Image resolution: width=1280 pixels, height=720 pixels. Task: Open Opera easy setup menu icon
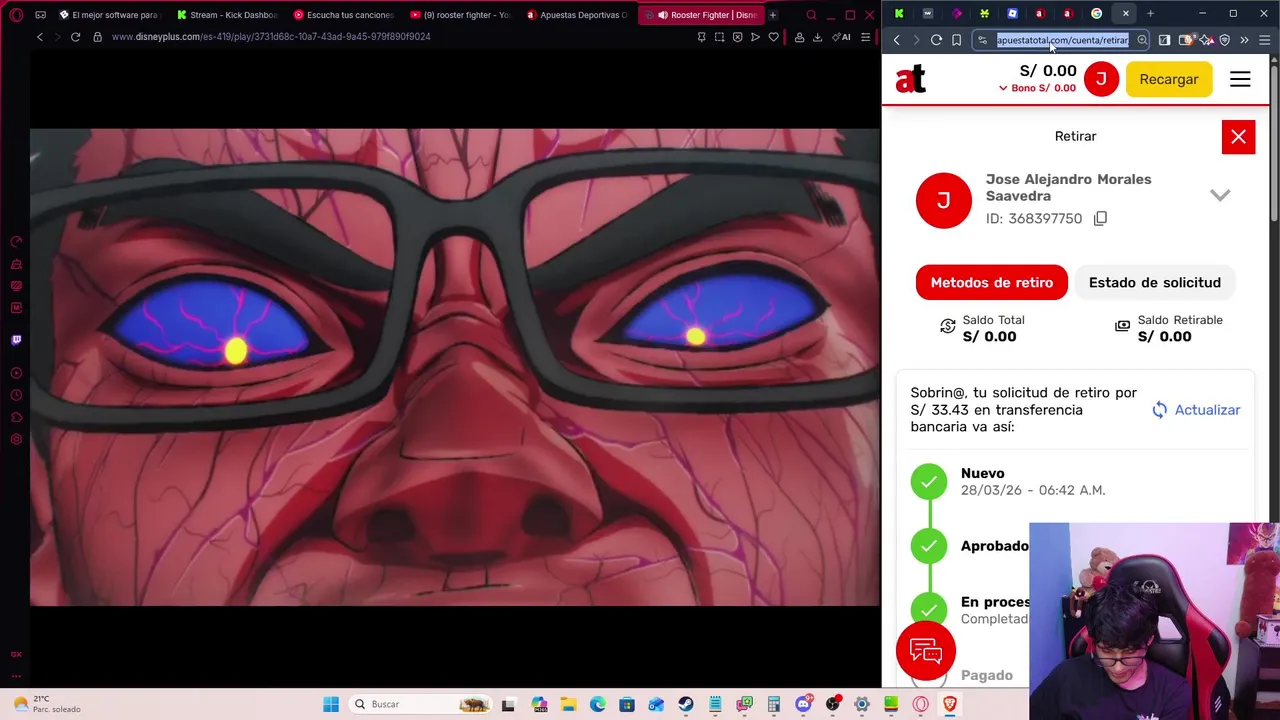[865, 37]
